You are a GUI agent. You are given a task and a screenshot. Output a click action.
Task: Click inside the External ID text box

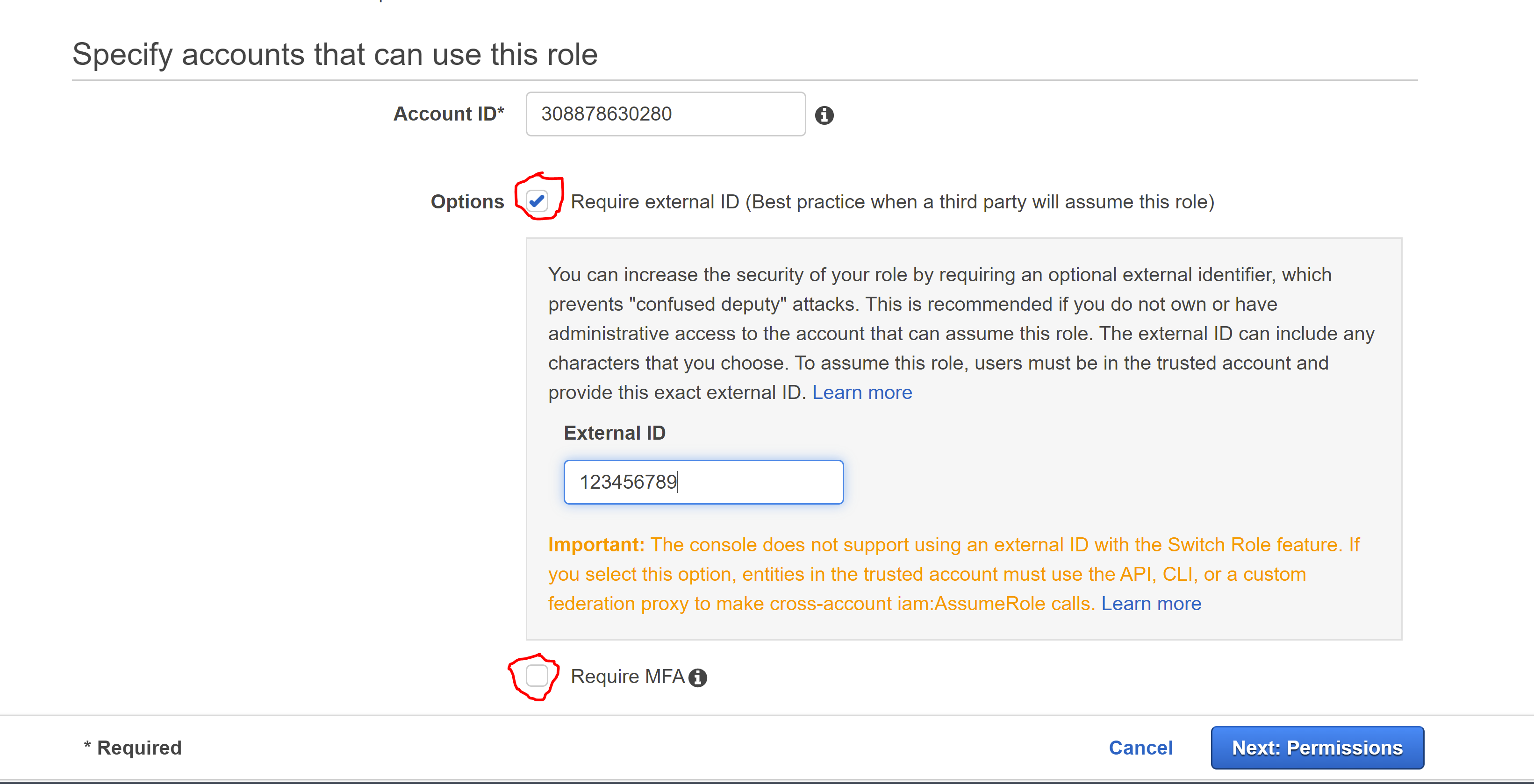703,482
